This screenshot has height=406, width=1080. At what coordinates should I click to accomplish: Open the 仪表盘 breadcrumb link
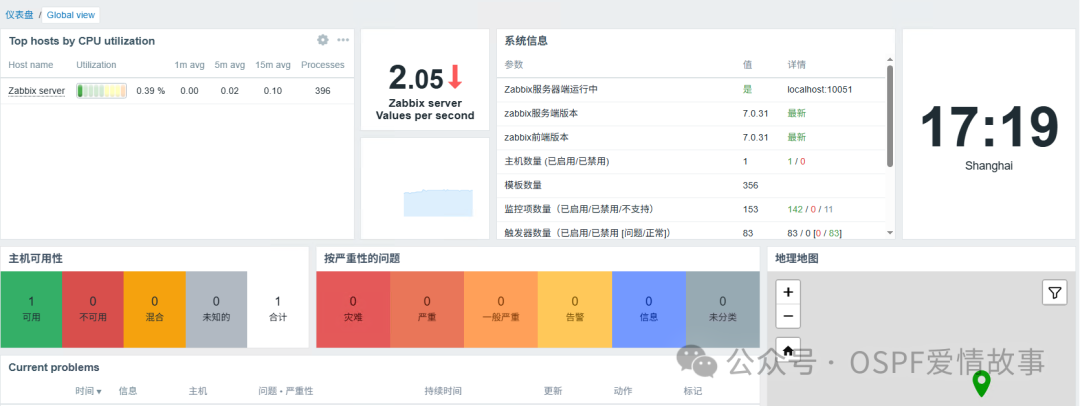tap(19, 14)
